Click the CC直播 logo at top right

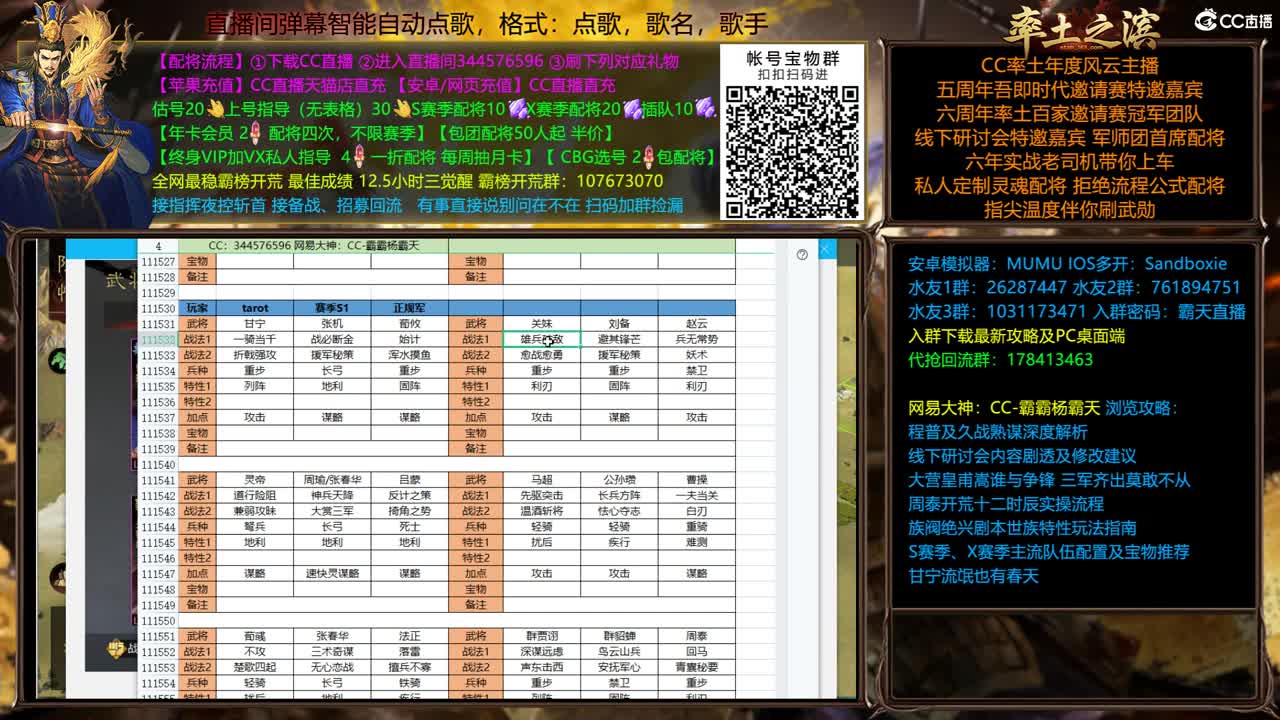(1233, 20)
